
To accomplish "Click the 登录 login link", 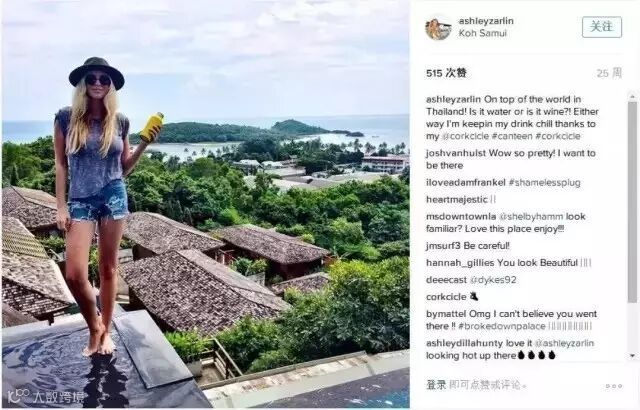I will coord(436,385).
